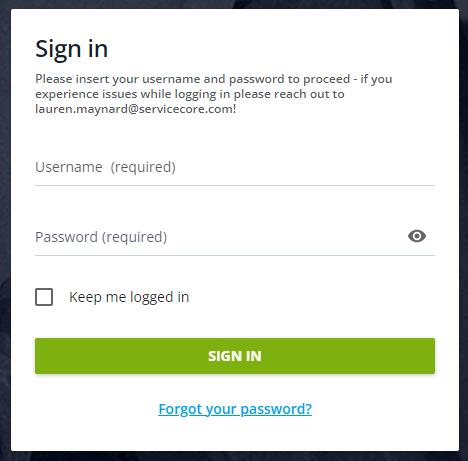Click the Sign in heading
Viewport: 468px width, 461px height.
click(x=72, y=49)
